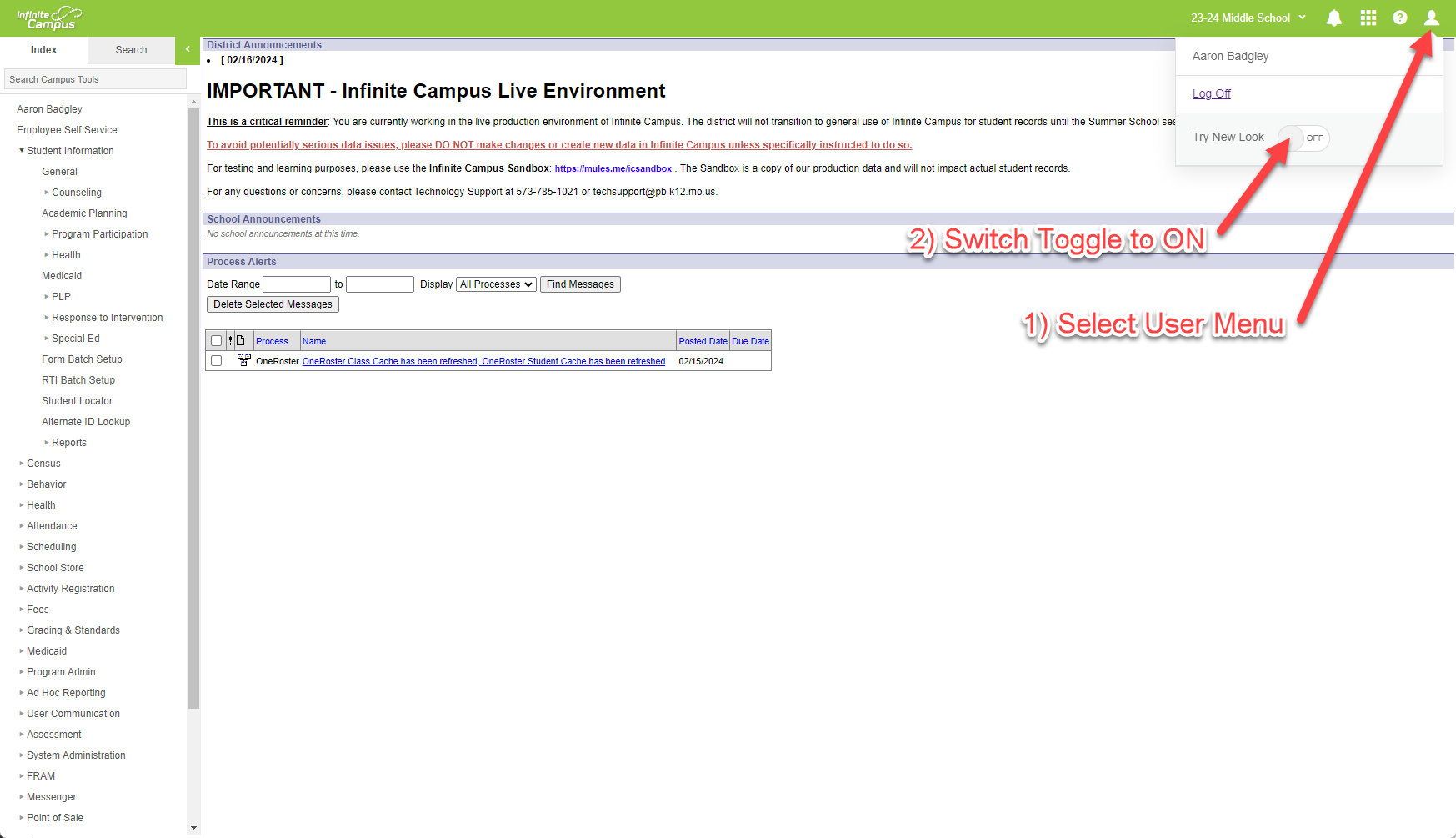Open Academic Planning

[x=84, y=213]
